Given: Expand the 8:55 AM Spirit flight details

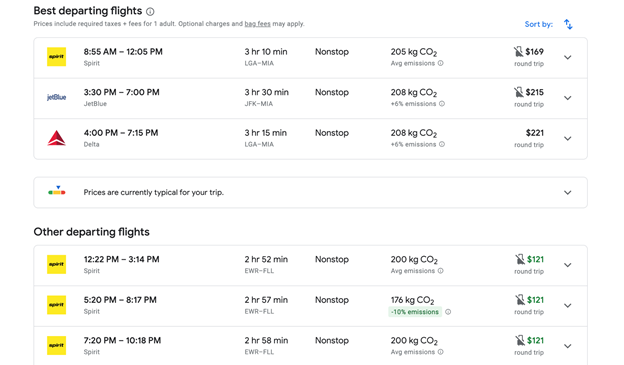Looking at the screenshot, I should pos(568,57).
